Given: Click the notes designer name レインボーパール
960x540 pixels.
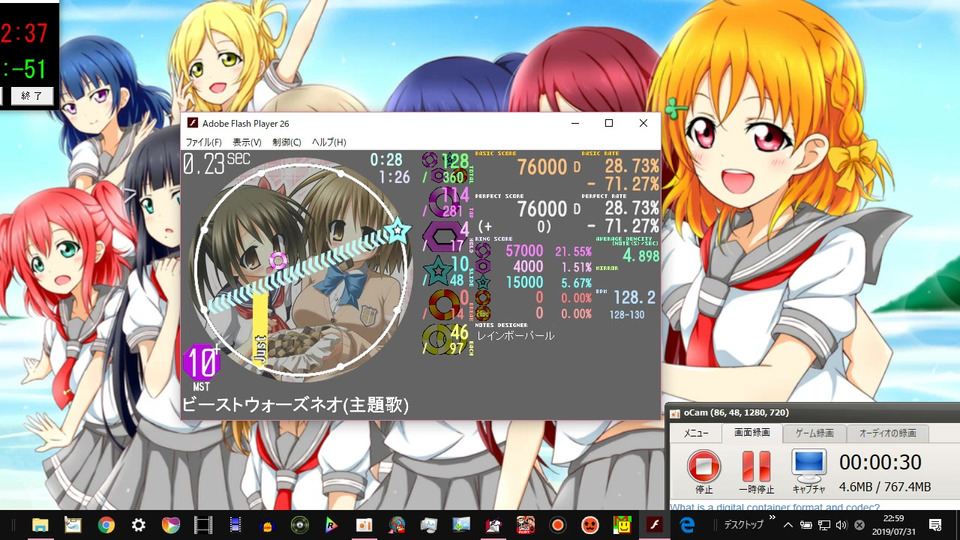Looking at the screenshot, I should point(516,336).
